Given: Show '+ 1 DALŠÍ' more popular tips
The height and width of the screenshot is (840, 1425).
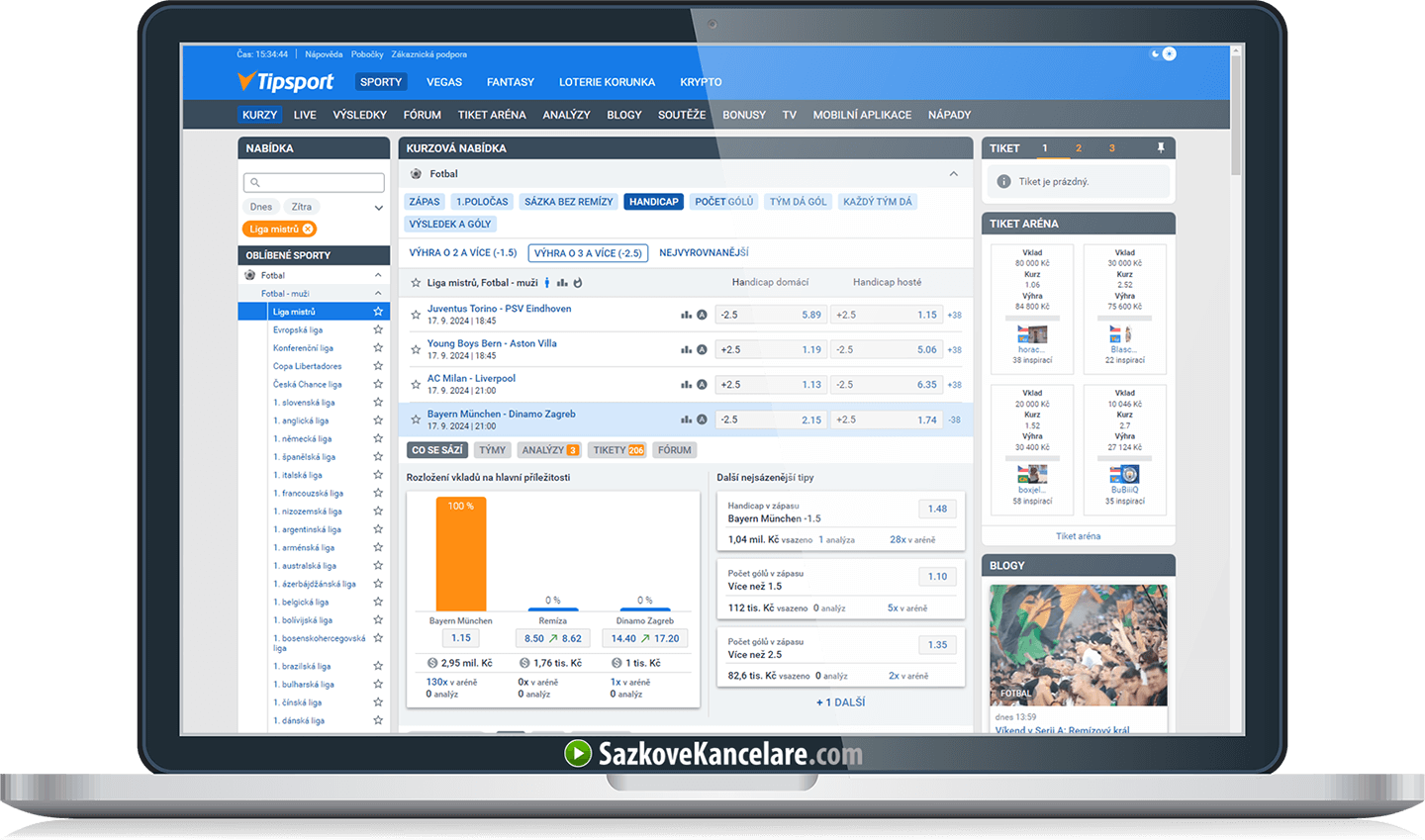Looking at the screenshot, I should (840, 702).
